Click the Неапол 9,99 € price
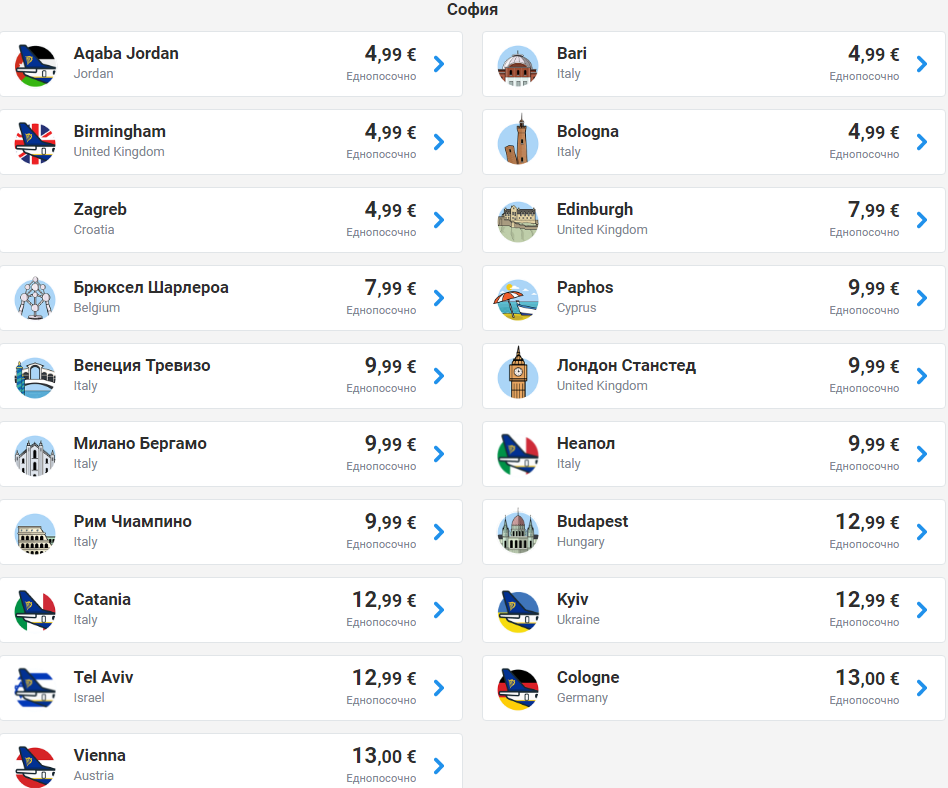The image size is (948, 788). (x=873, y=444)
